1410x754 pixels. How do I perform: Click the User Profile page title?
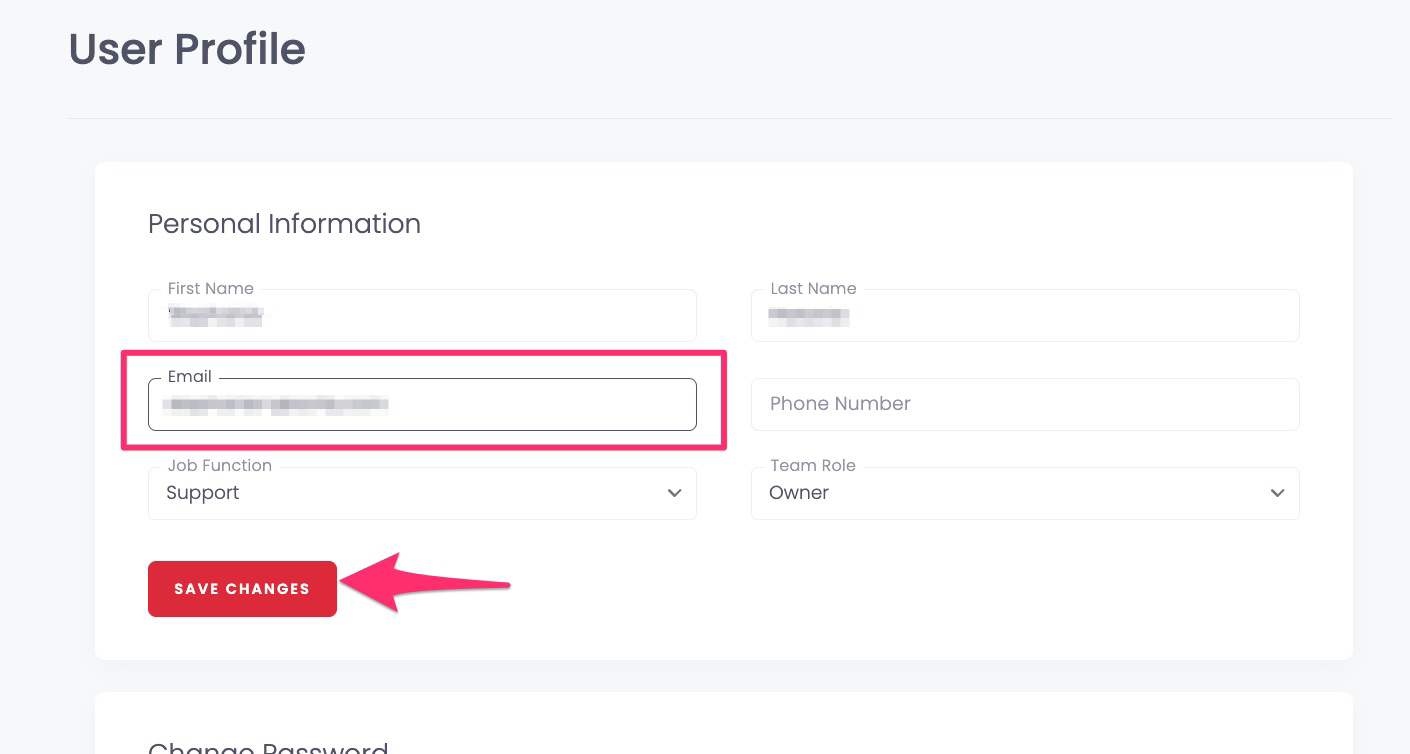click(186, 49)
